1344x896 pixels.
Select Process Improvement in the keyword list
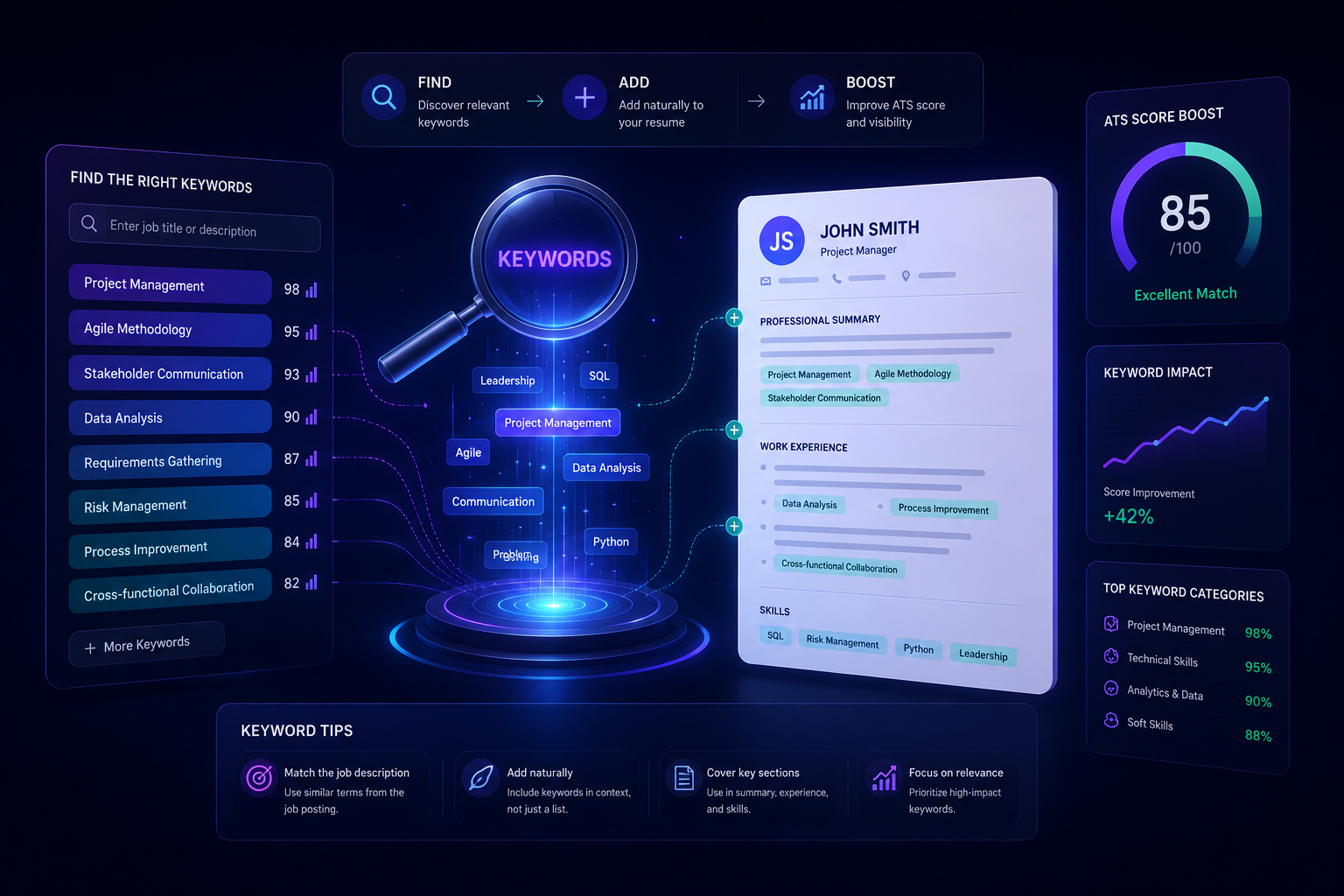[x=170, y=549]
